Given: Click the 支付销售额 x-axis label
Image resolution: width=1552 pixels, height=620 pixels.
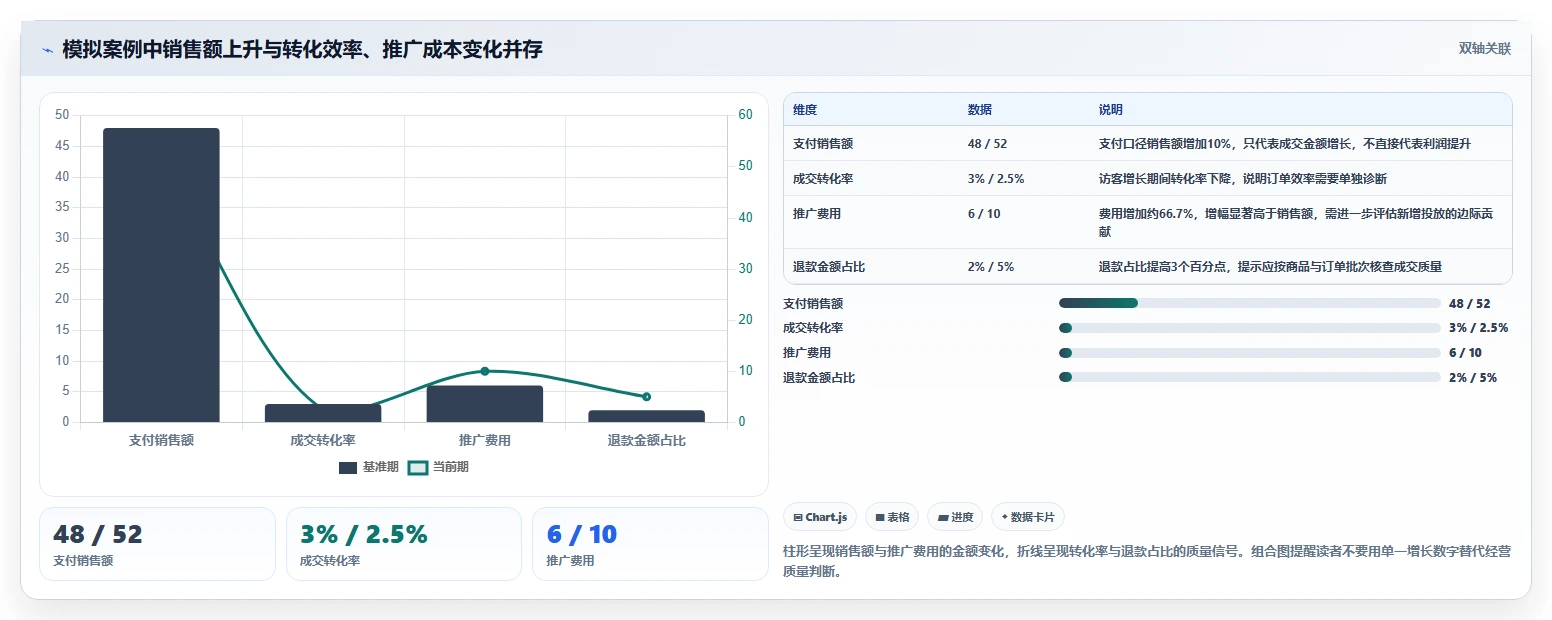Looking at the screenshot, I should coord(161,440).
